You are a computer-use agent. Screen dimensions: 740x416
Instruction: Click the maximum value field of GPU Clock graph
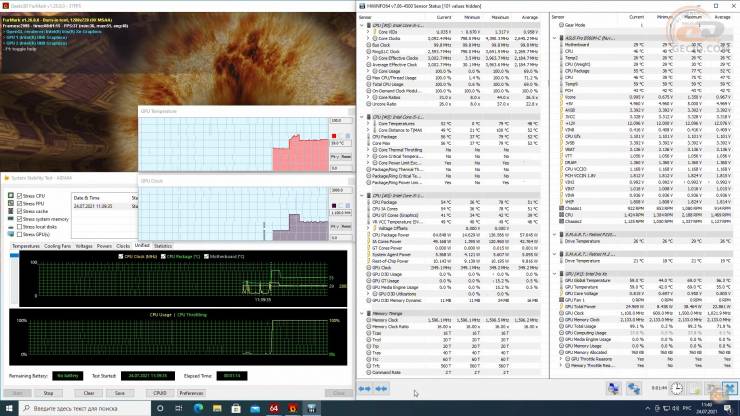point(341,190)
